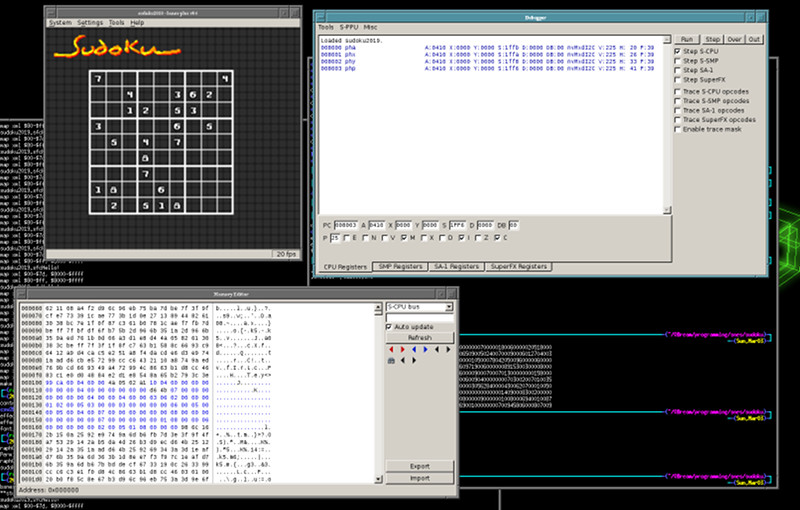Switch to the SA-1 Registers tab

(456, 266)
